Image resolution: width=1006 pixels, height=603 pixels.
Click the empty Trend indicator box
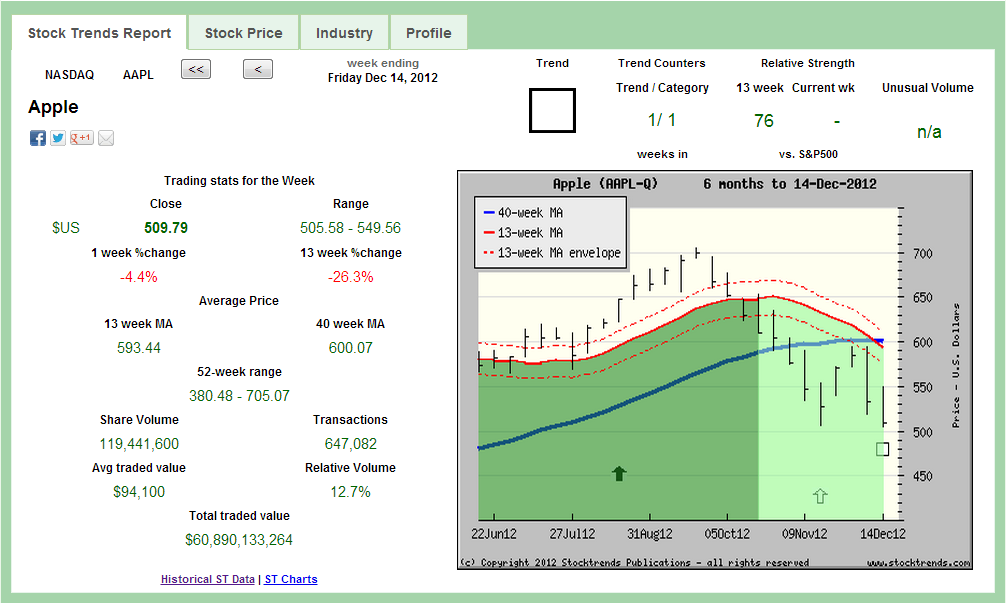552,110
